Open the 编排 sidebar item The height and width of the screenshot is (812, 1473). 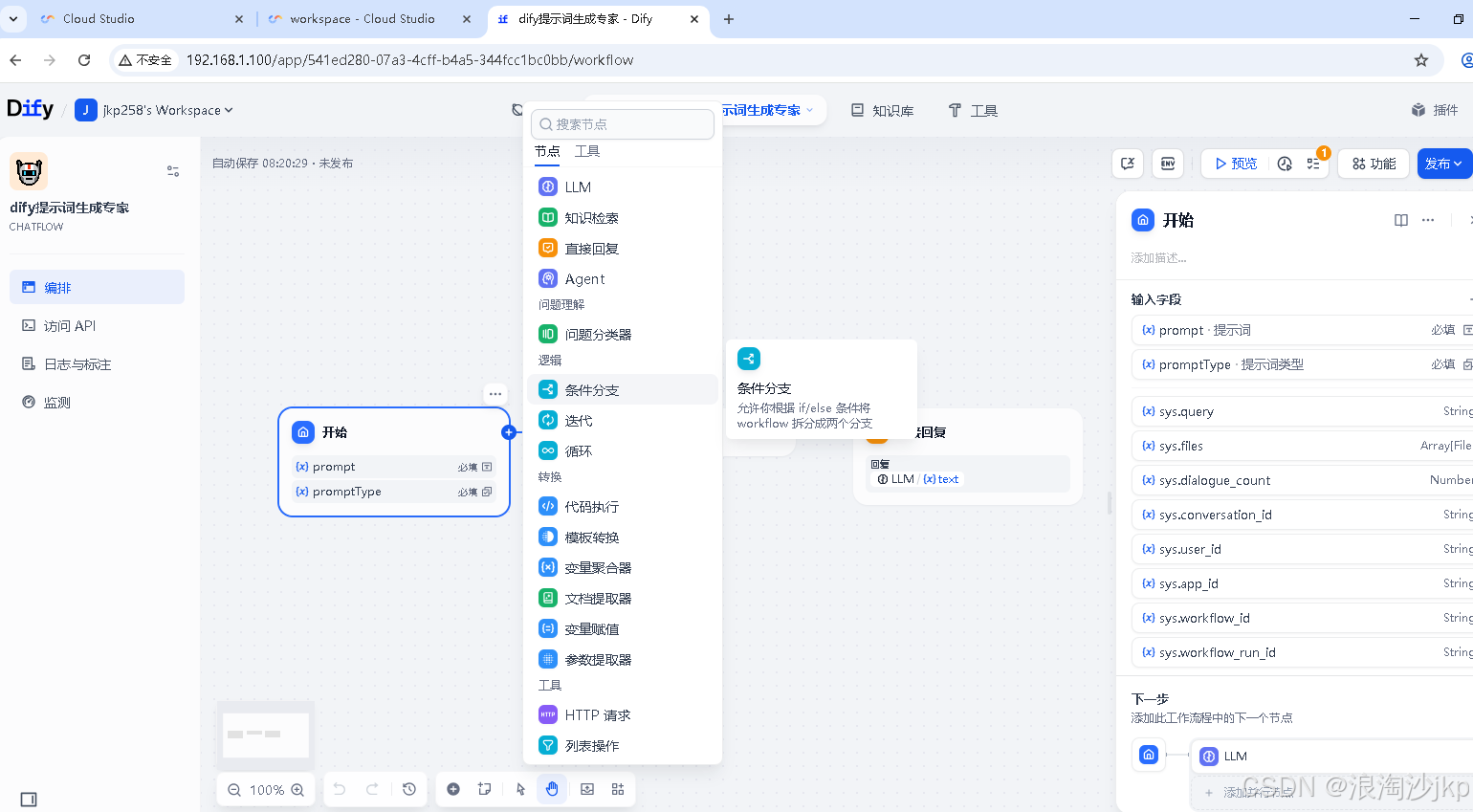97,287
